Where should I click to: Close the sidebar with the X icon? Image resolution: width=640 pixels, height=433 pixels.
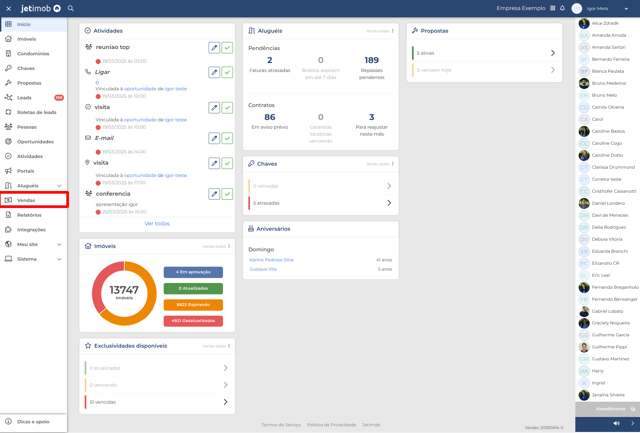pyautogui.click(x=9, y=8)
